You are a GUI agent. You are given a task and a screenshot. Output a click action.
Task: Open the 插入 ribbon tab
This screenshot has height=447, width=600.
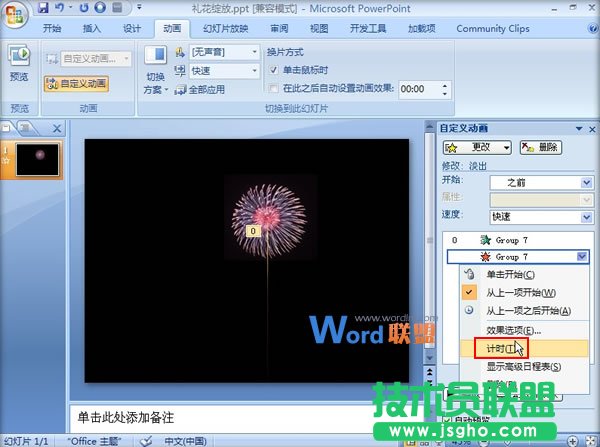pos(92,29)
